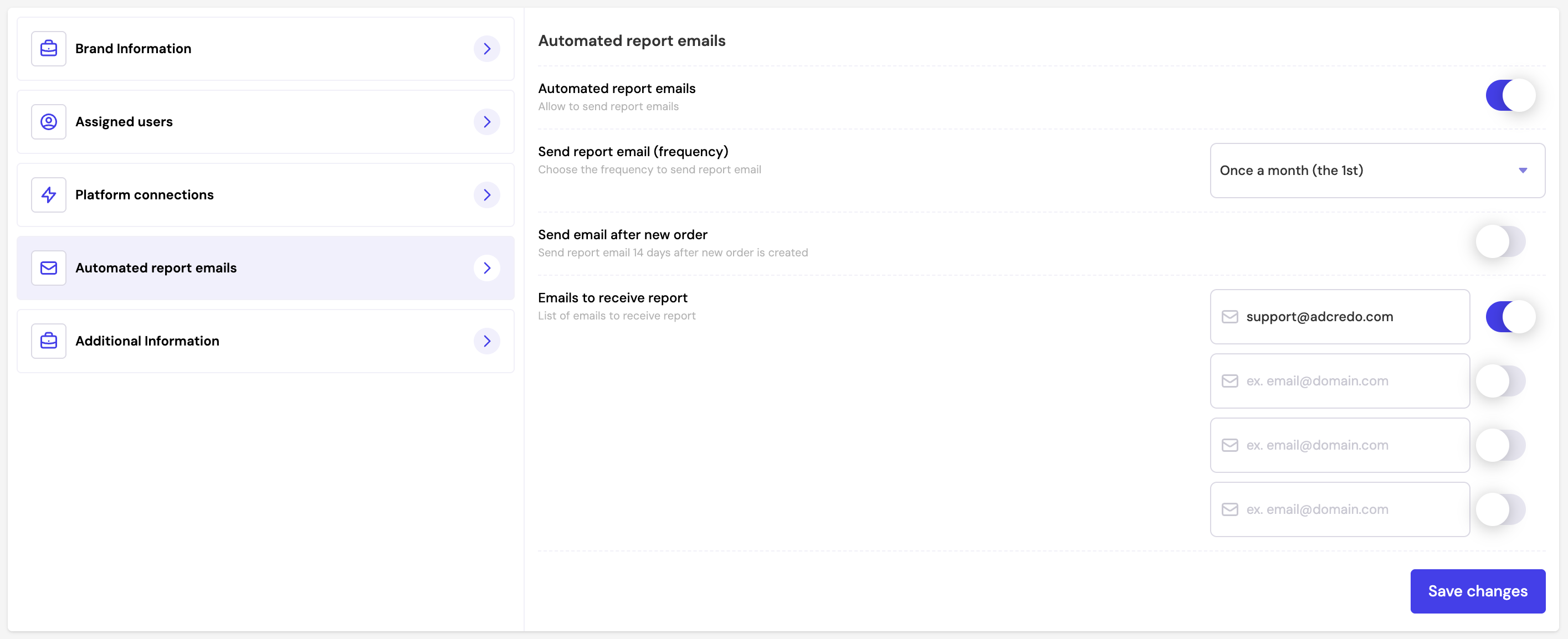Click envelope icon in second email field
This screenshot has height=639, width=1568.
click(x=1229, y=381)
